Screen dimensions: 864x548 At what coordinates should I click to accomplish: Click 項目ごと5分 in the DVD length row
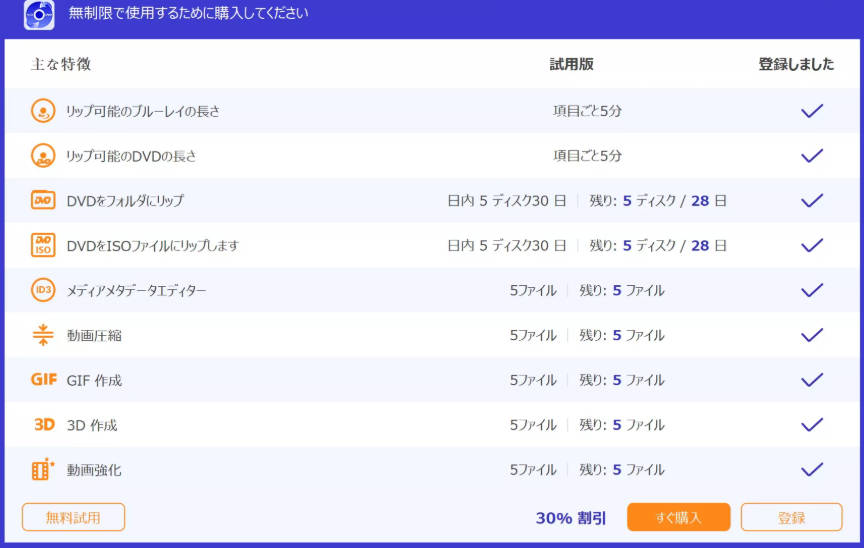point(587,156)
